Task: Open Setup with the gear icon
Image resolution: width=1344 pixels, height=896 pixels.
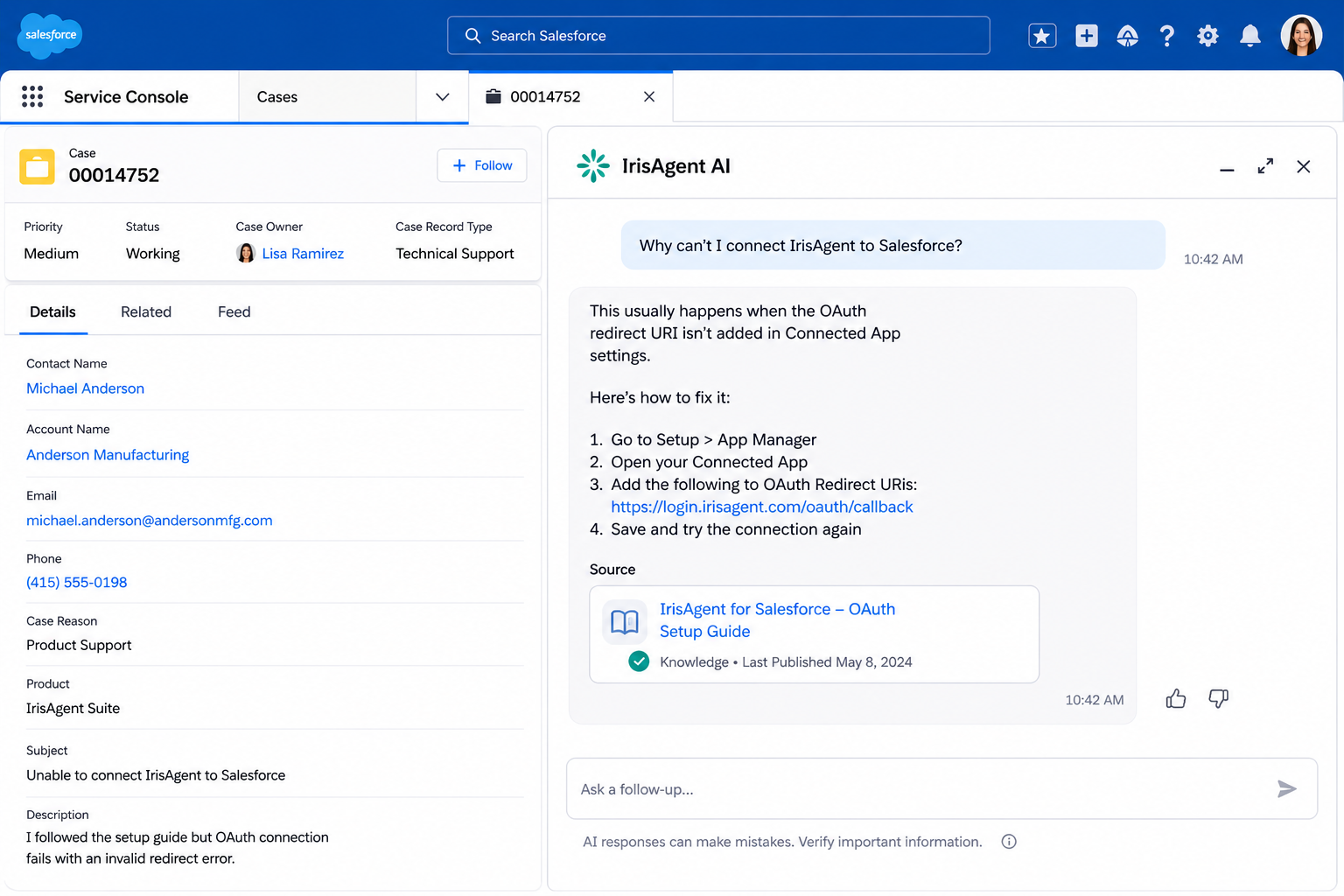Action: [x=1207, y=35]
